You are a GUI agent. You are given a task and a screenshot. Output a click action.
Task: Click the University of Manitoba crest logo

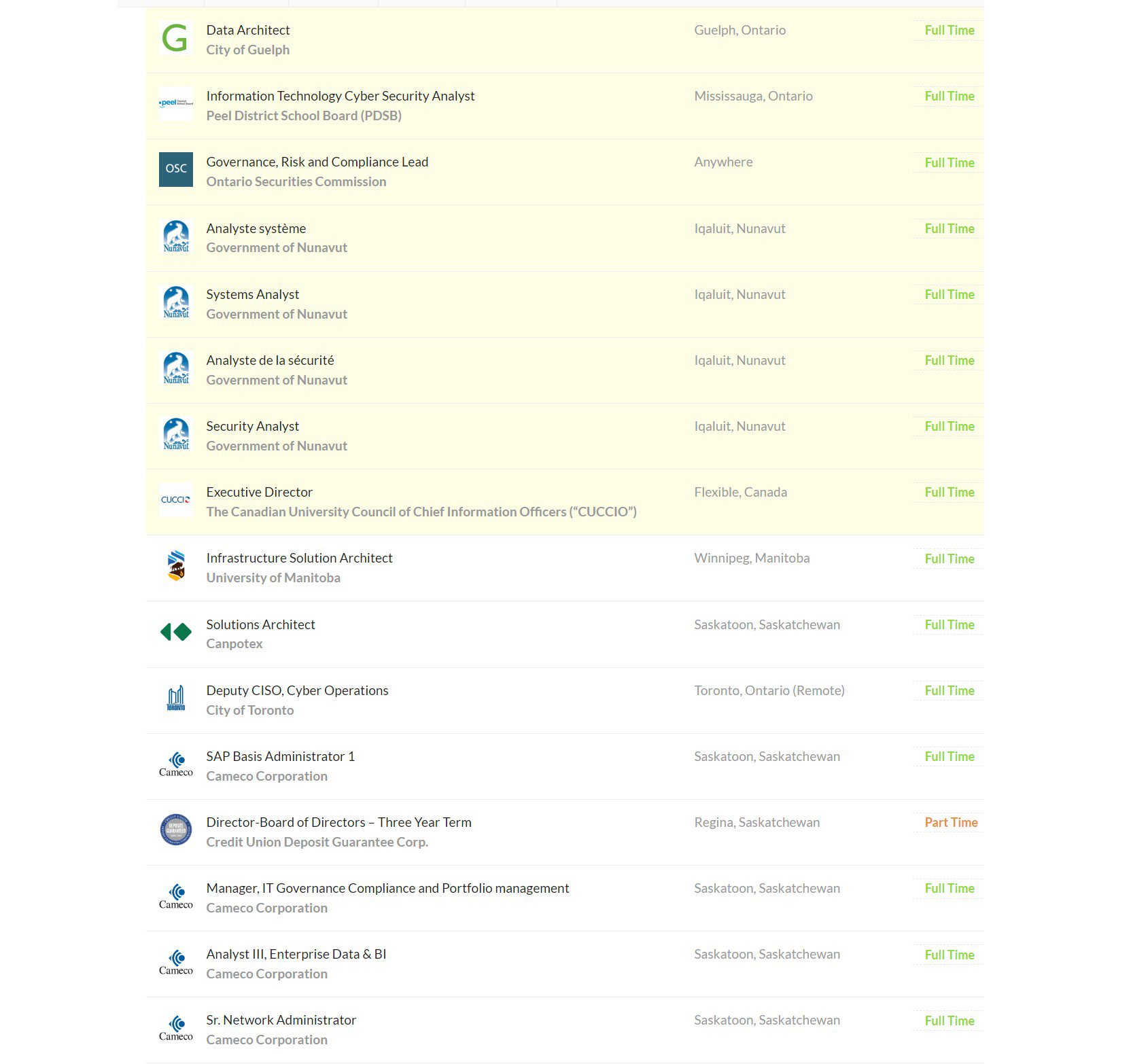pos(175,565)
